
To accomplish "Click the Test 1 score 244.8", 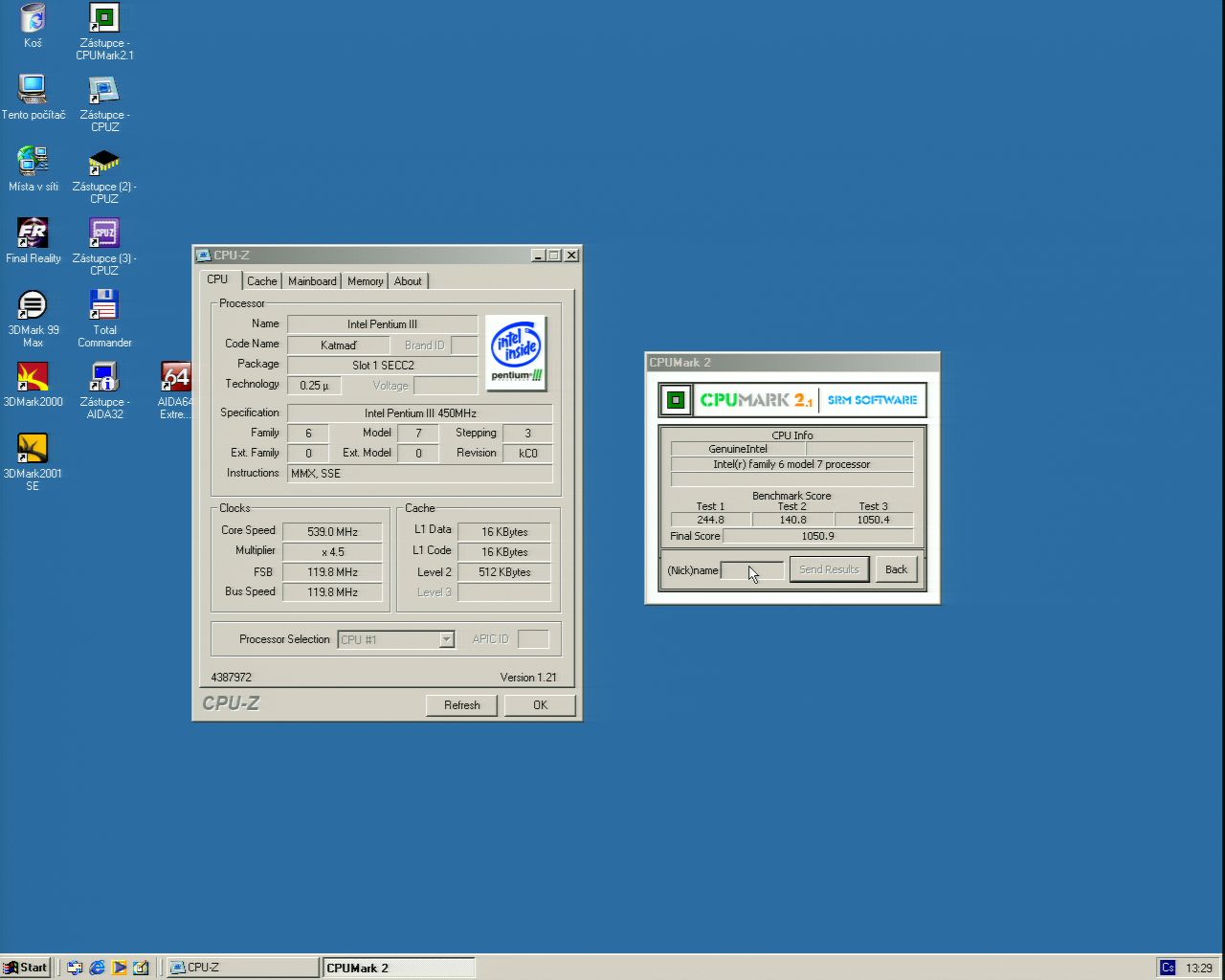I will coord(710,520).
